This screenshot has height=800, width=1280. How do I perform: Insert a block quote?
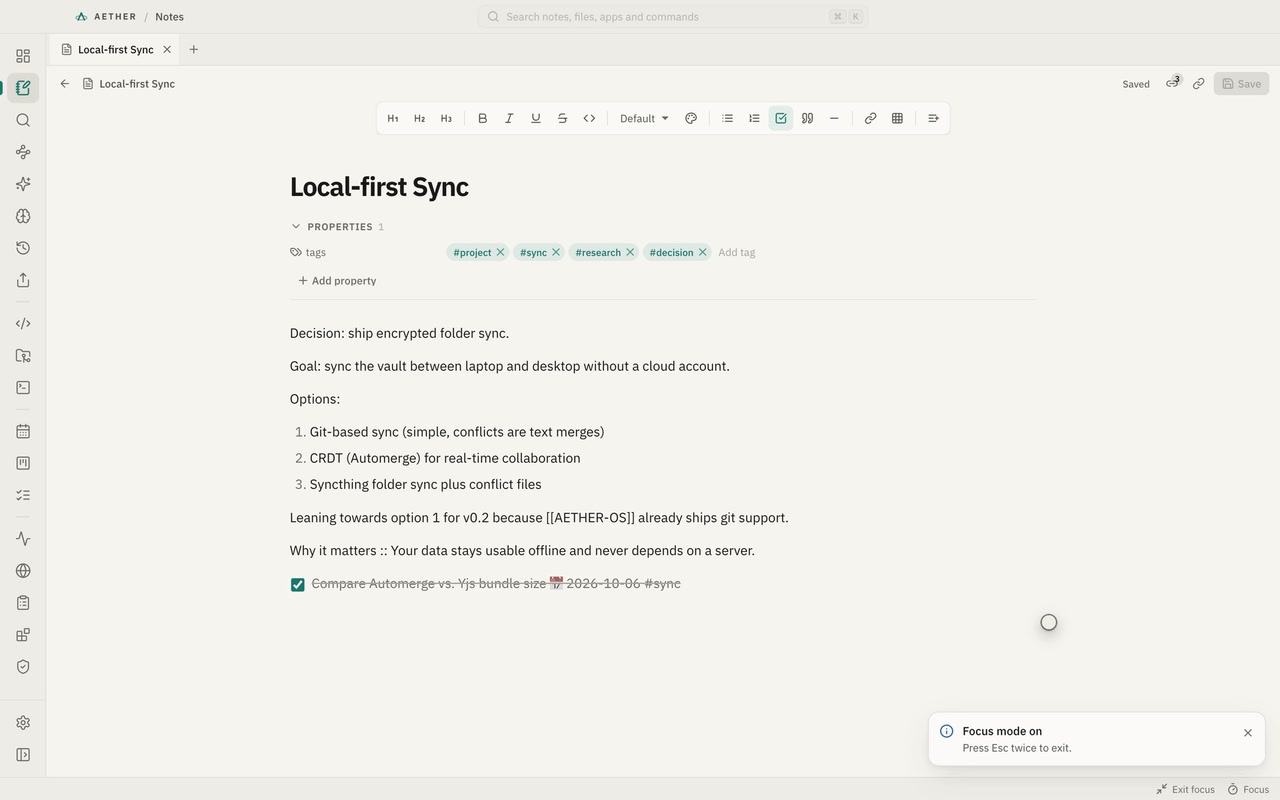(807, 118)
